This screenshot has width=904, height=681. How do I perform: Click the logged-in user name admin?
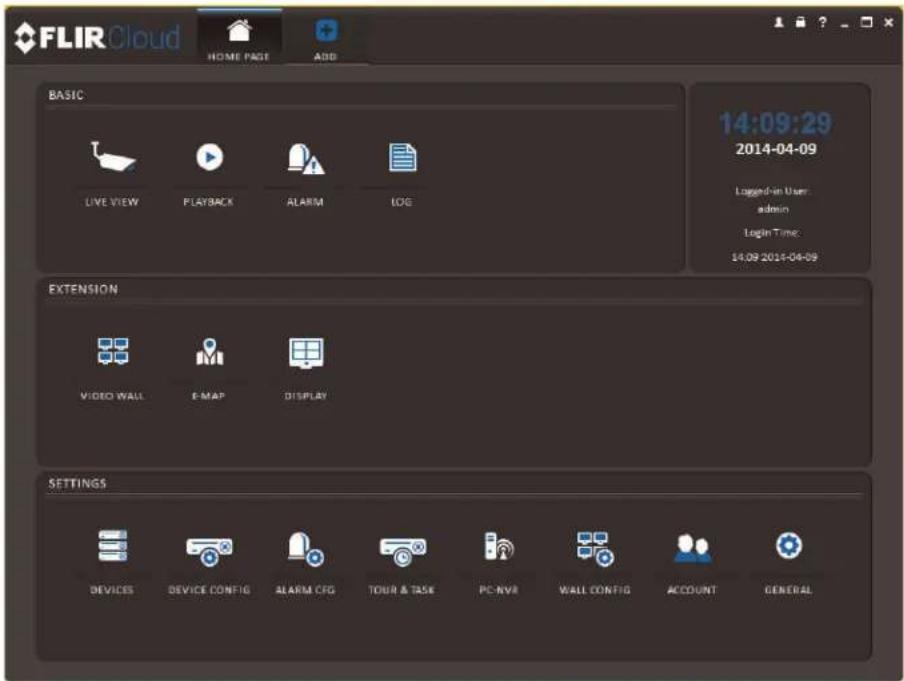point(773,209)
